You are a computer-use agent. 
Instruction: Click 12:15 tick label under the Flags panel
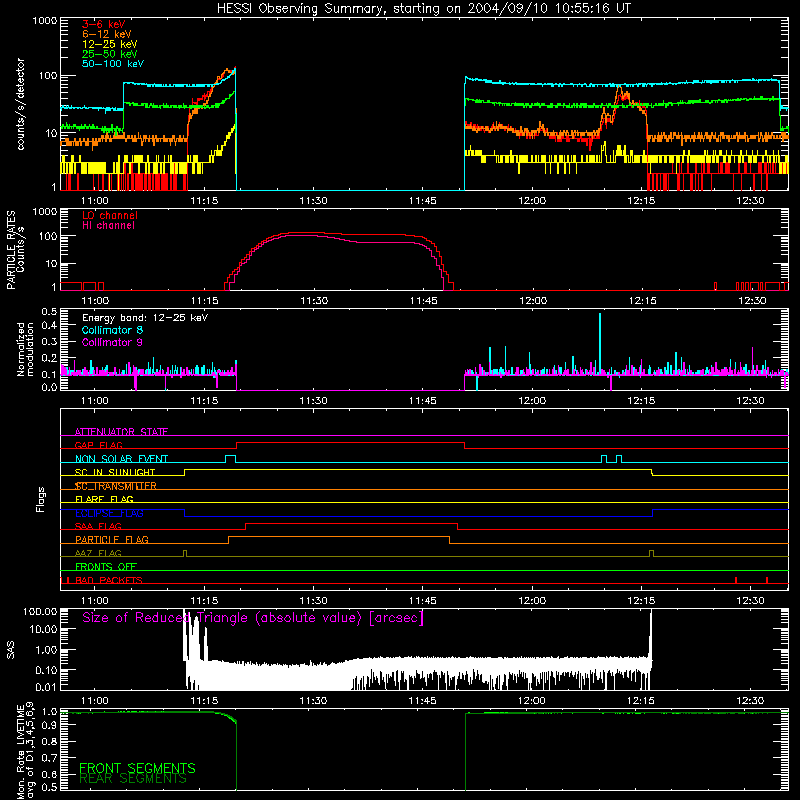[x=641, y=601]
